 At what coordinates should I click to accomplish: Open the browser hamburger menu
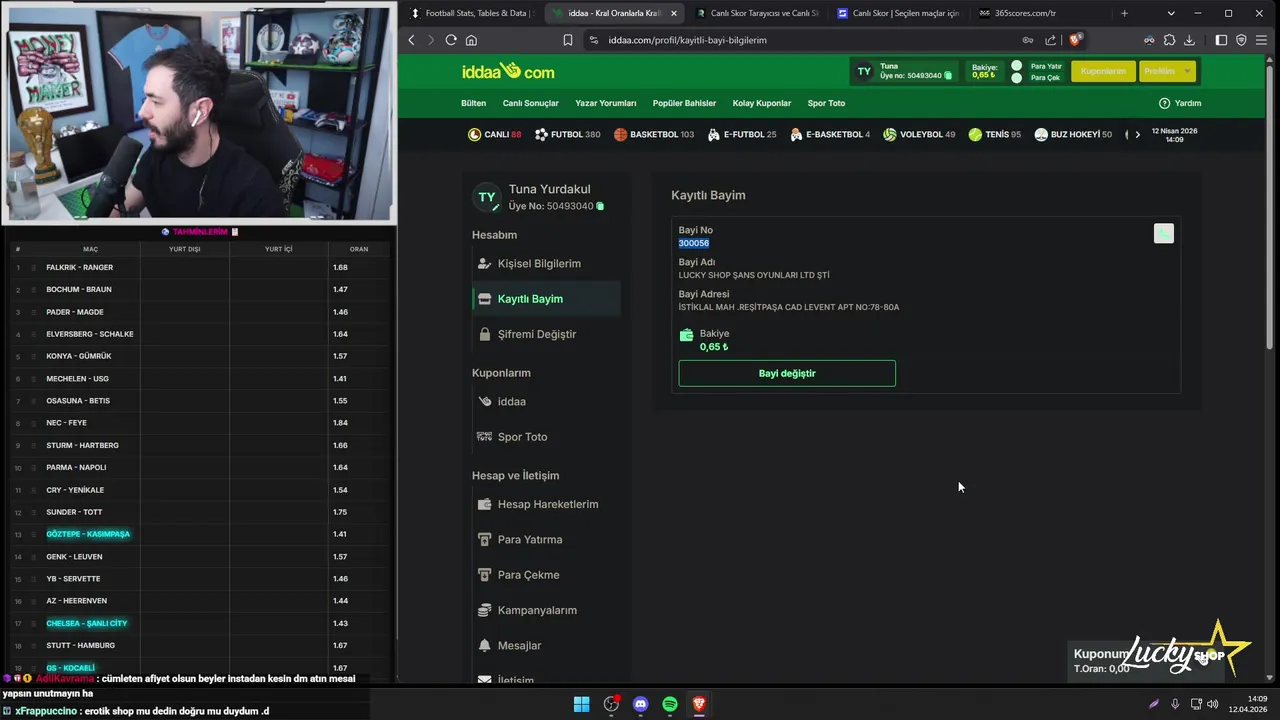1261,40
